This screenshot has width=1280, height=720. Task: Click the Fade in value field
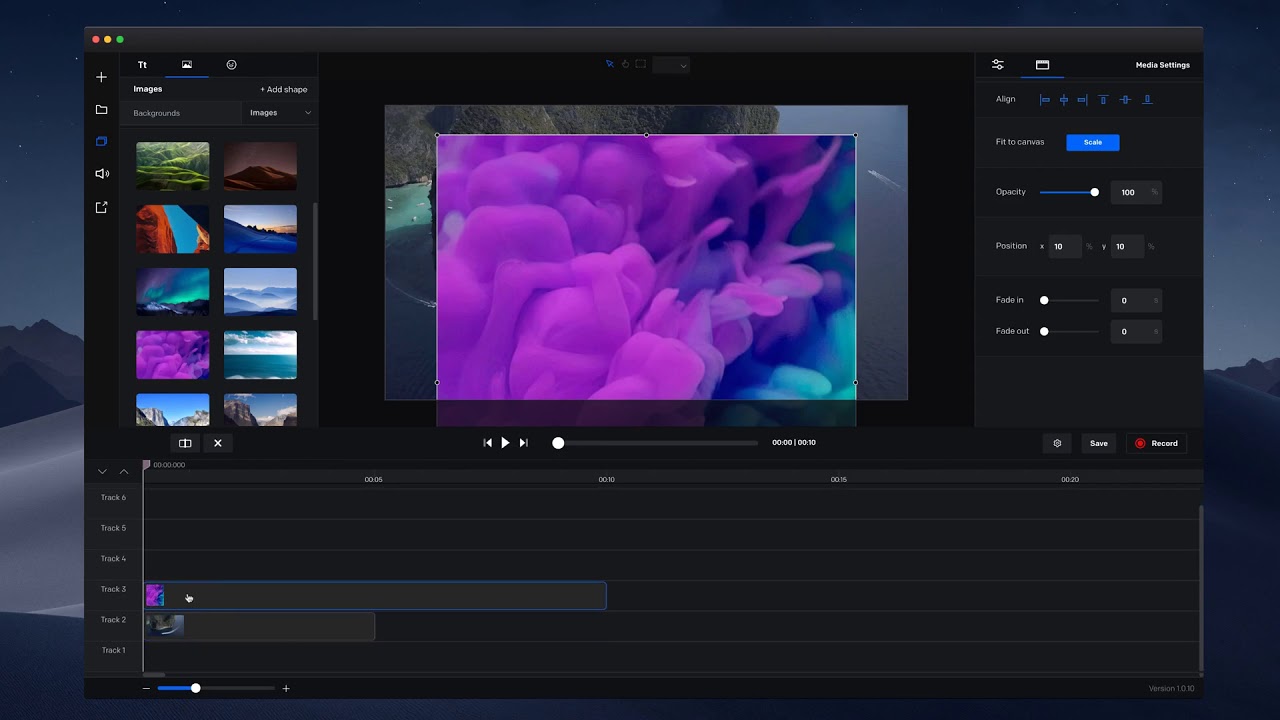pos(1136,300)
